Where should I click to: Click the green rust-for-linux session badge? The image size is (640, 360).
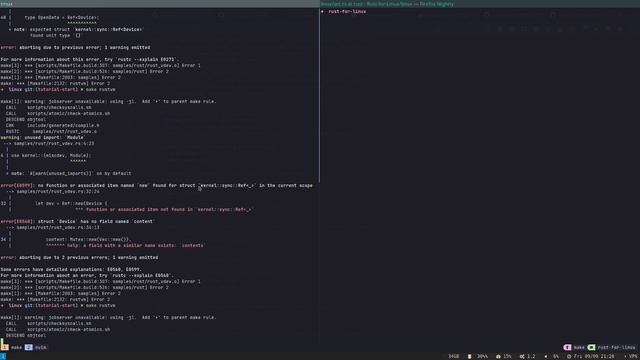pyautogui.click(x=611, y=347)
